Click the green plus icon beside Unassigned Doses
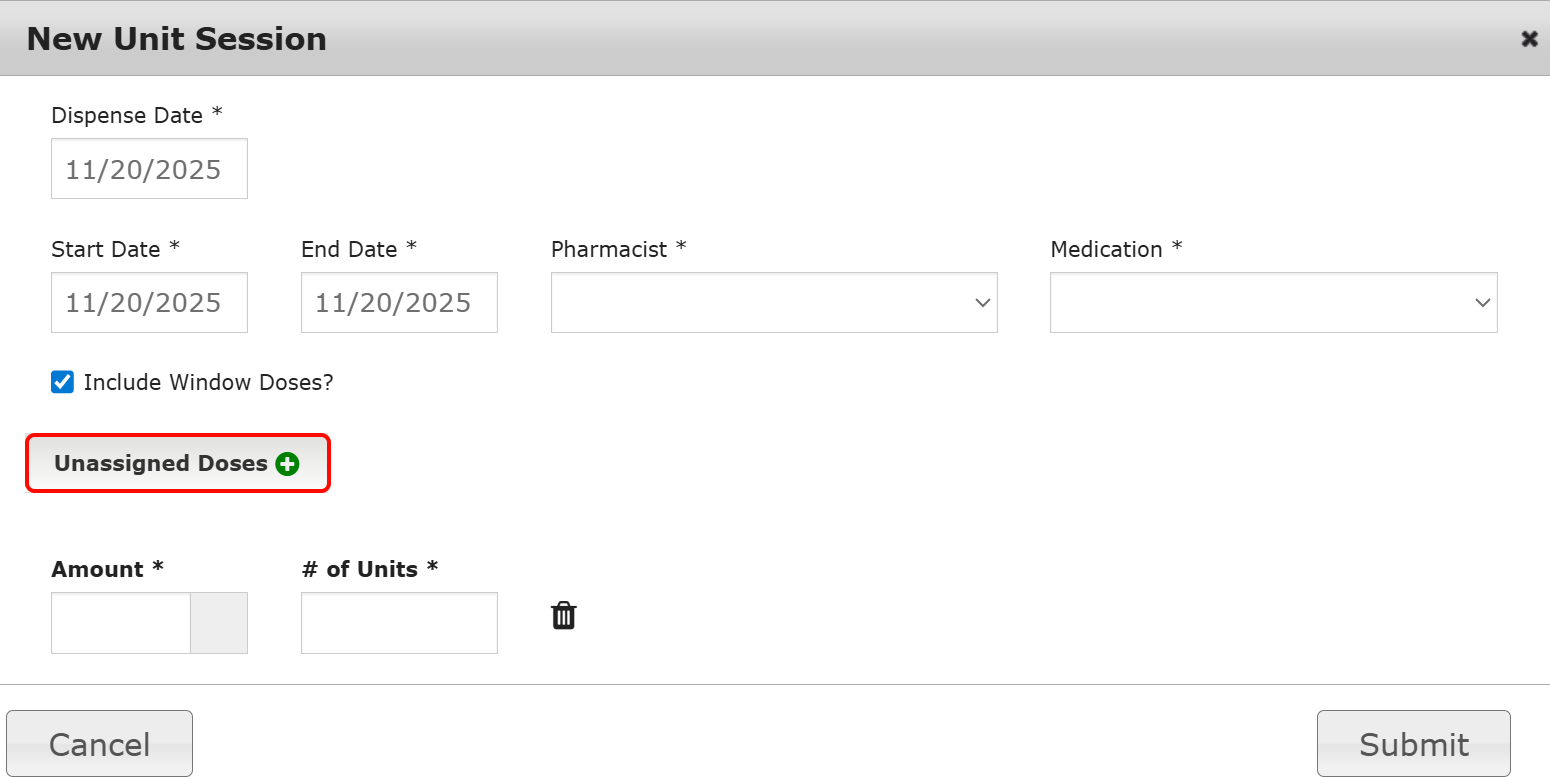Image resolution: width=1550 pixels, height=777 pixels. (287, 464)
